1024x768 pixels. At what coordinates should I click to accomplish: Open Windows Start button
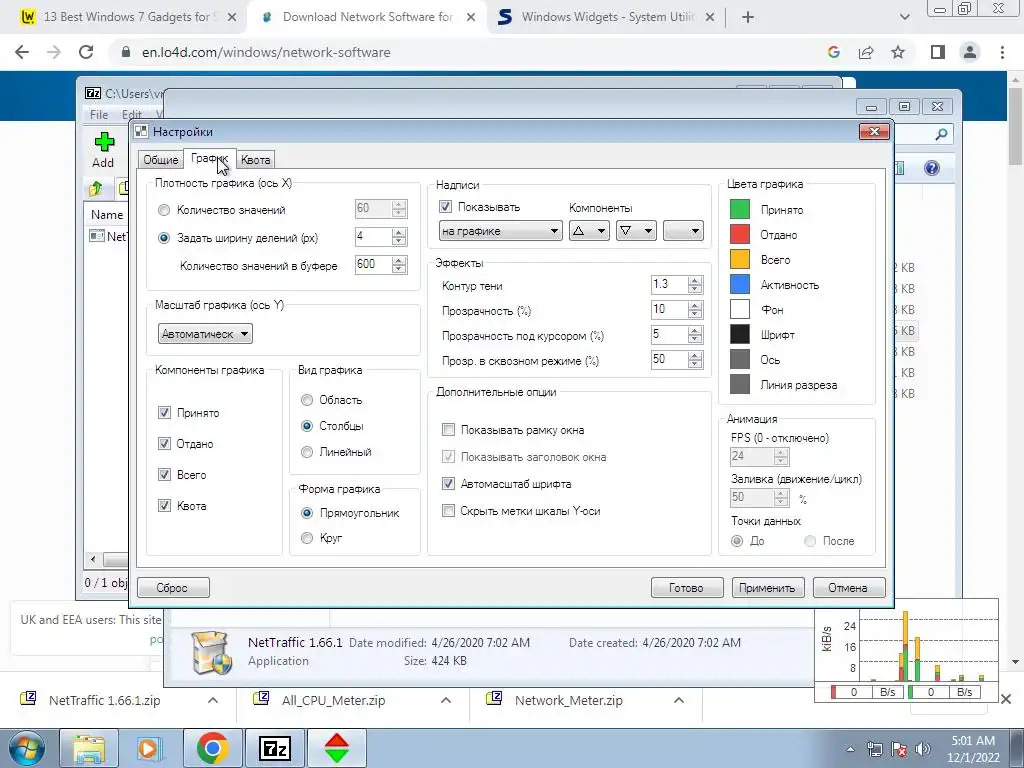click(x=26, y=748)
